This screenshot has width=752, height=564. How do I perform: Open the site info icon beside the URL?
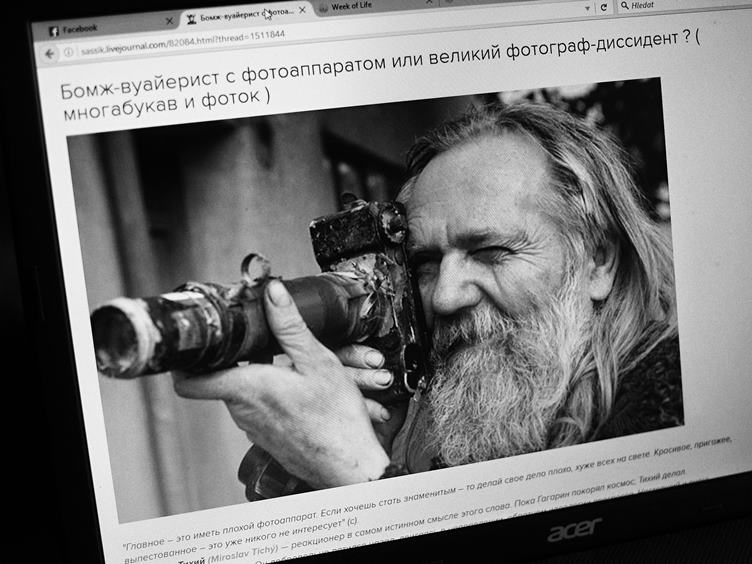point(69,52)
